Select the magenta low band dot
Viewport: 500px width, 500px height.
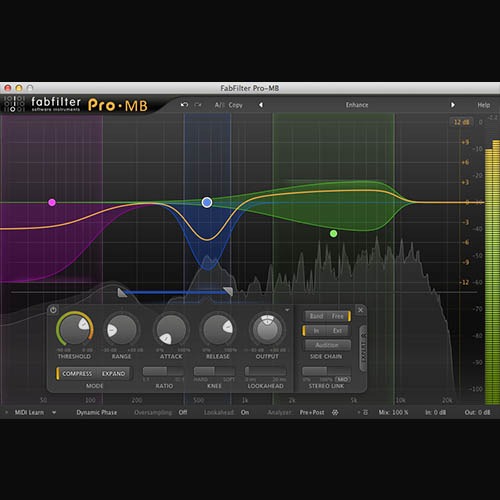coord(52,202)
